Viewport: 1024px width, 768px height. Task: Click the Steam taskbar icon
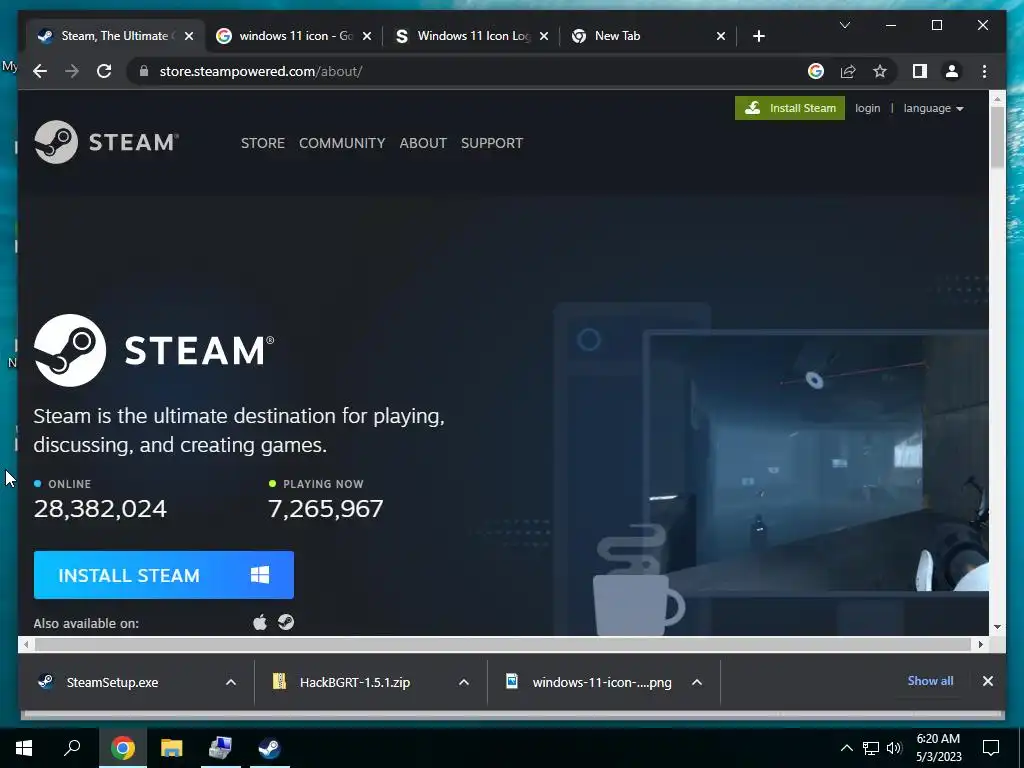click(269, 748)
